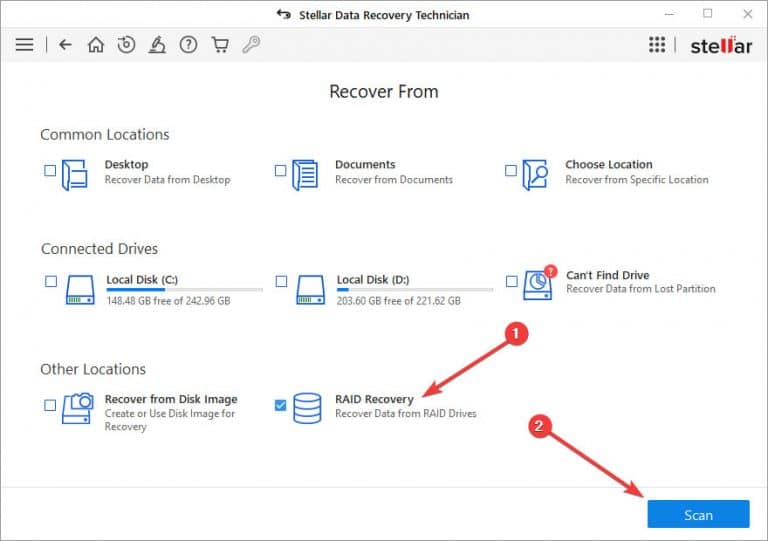Viewport: 768px width, 541px height.
Task: Click the Recover from Disk Image camera icon
Action: (x=77, y=408)
